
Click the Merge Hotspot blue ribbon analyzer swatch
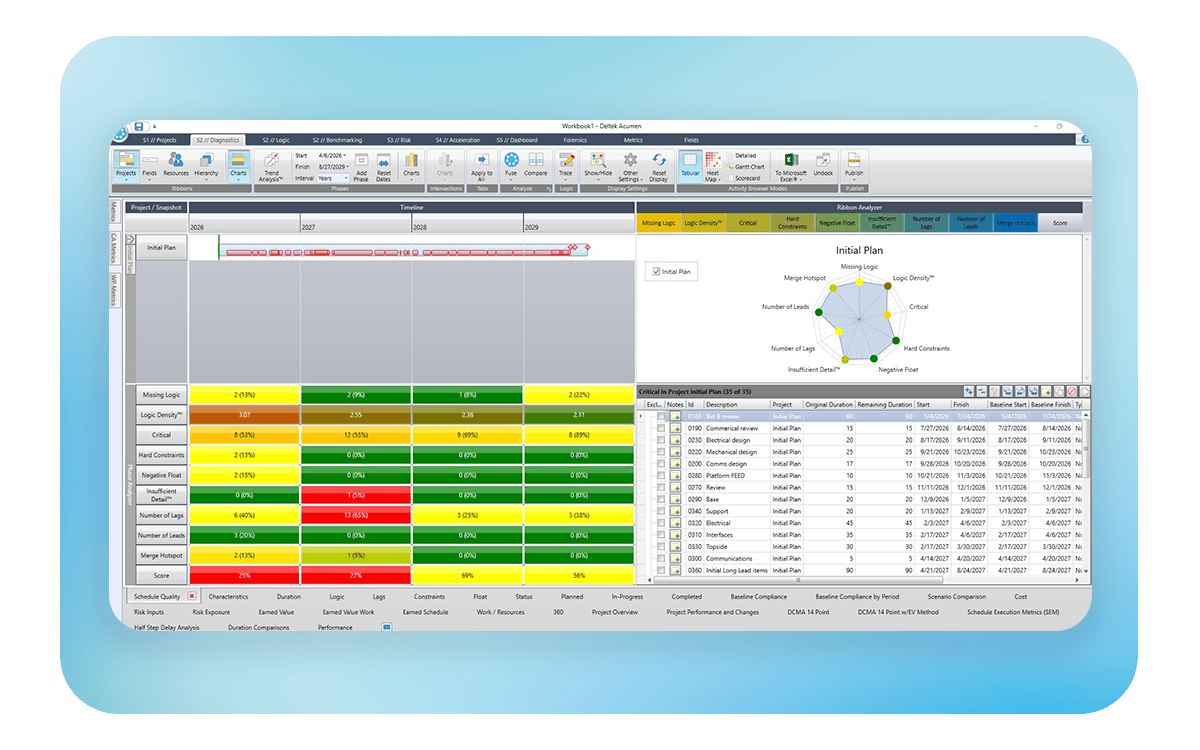[1016, 223]
